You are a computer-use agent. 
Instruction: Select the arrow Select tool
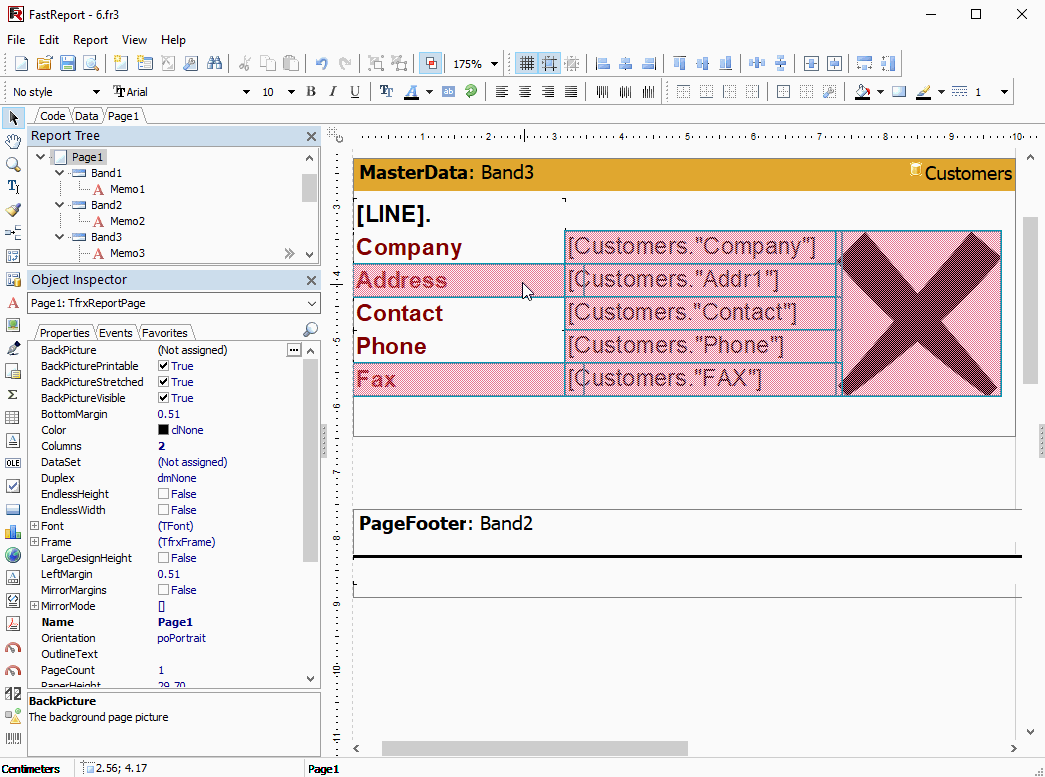[13, 118]
